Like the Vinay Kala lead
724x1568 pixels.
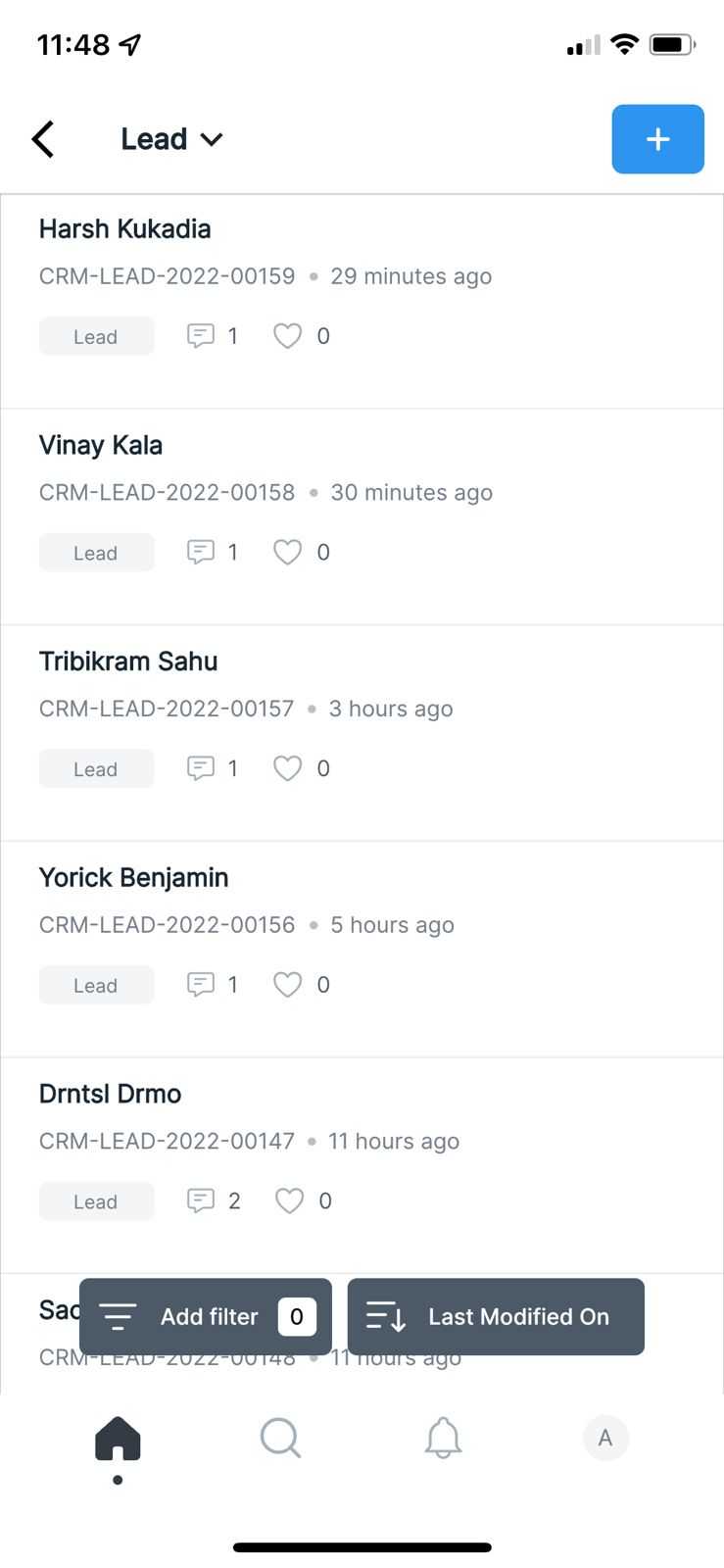pyautogui.click(x=287, y=553)
